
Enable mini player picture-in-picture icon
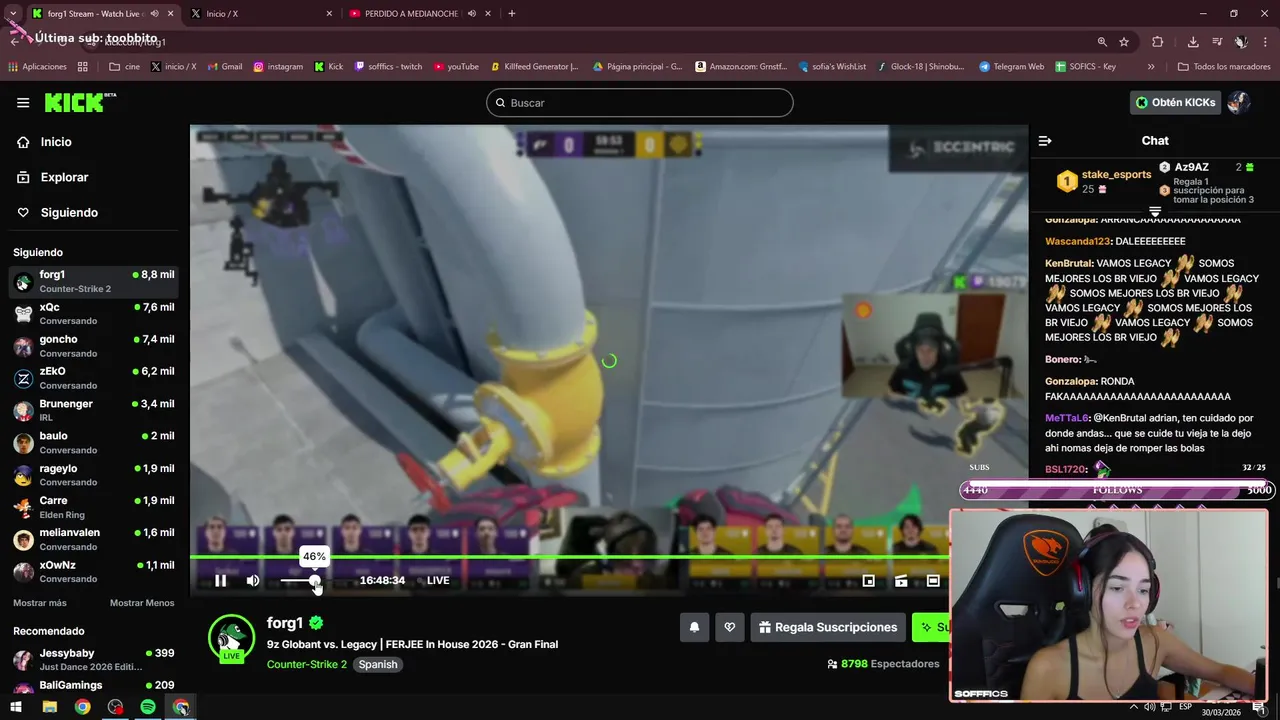869,580
